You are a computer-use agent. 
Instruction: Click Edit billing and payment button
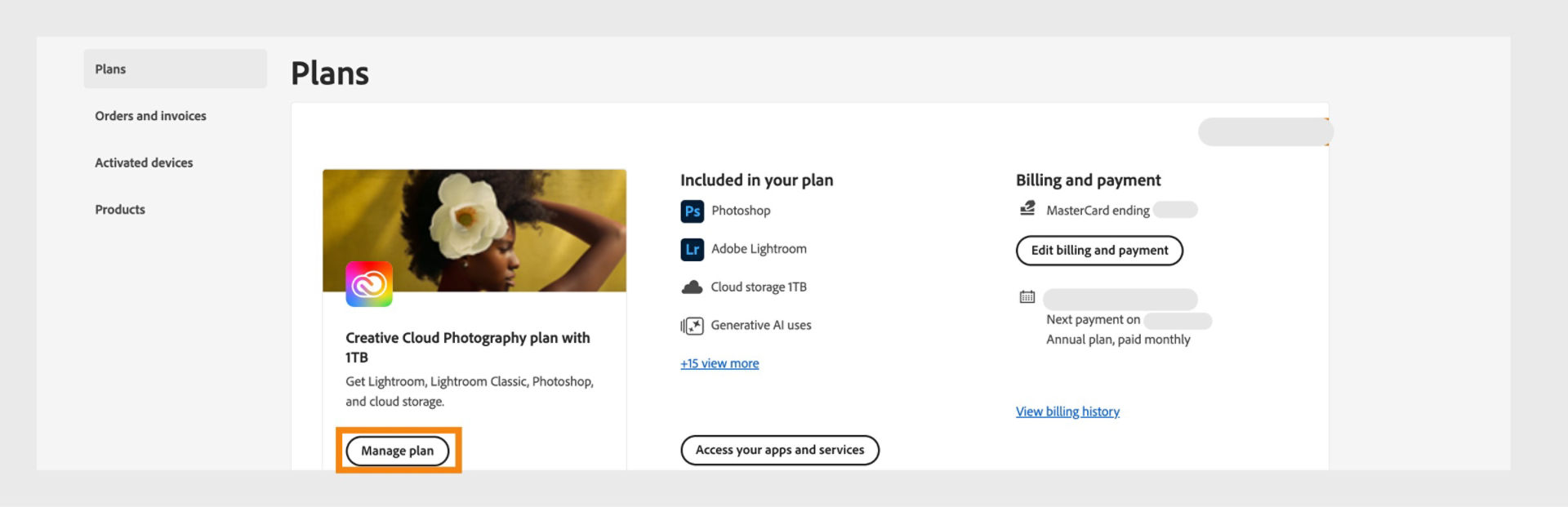click(x=1099, y=251)
